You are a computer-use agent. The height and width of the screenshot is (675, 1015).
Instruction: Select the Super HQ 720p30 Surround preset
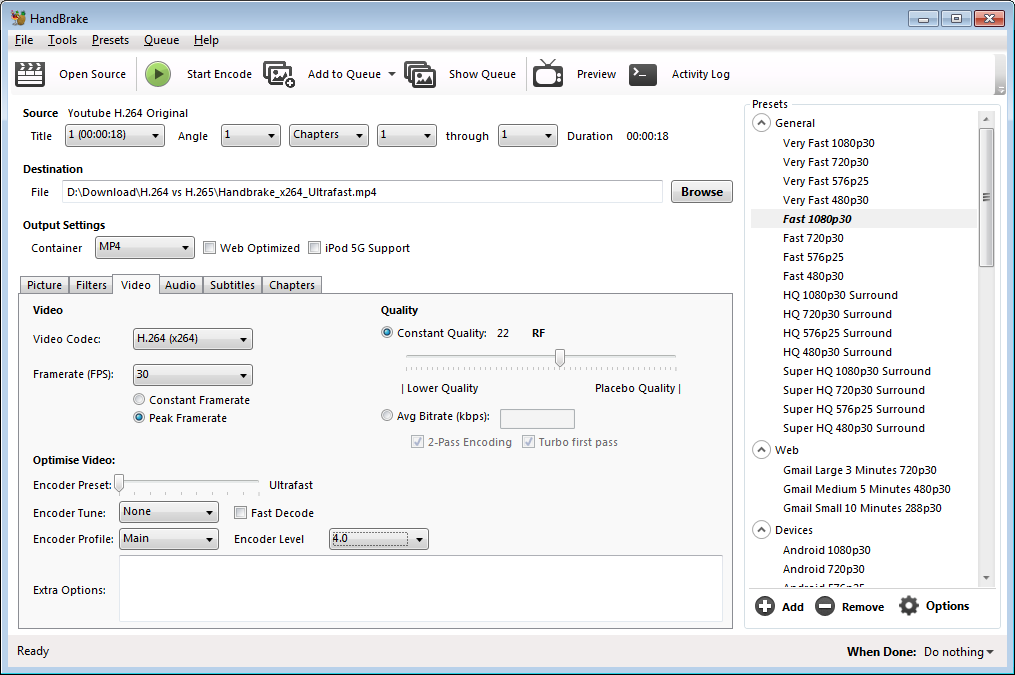(x=854, y=390)
